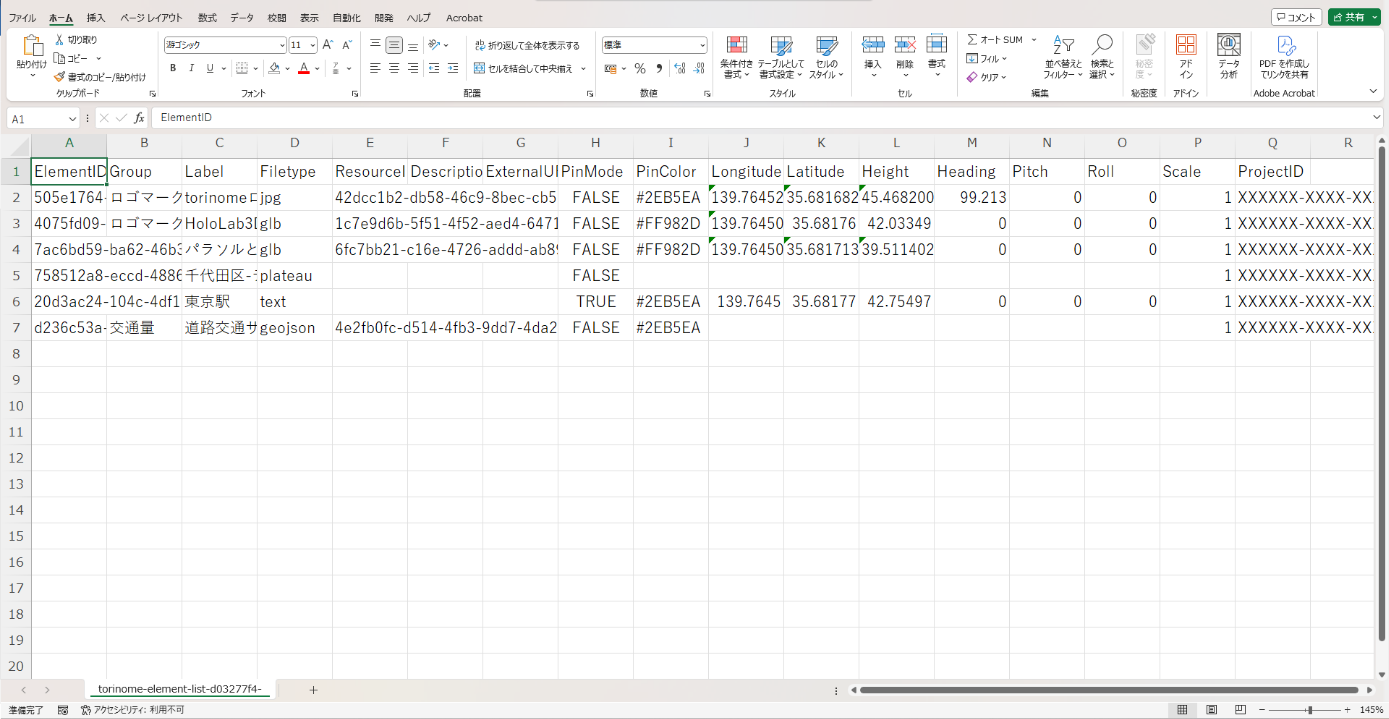The width and height of the screenshot is (1389, 719).
Task: Open the number format dropdown (標準)
Action: (x=702, y=45)
